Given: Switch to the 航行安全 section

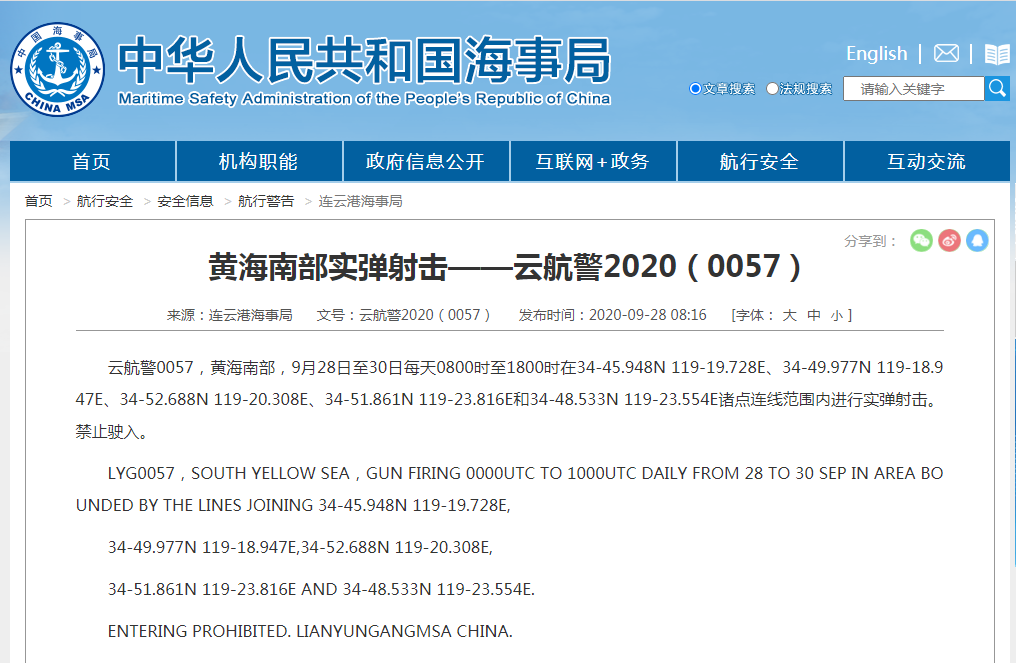Looking at the screenshot, I should point(760,160).
